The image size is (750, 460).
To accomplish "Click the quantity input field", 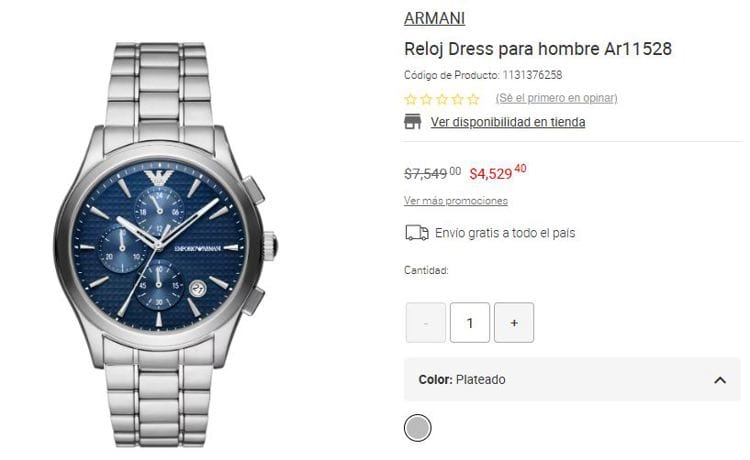I will pyautogui.click(x=470, y=323).
